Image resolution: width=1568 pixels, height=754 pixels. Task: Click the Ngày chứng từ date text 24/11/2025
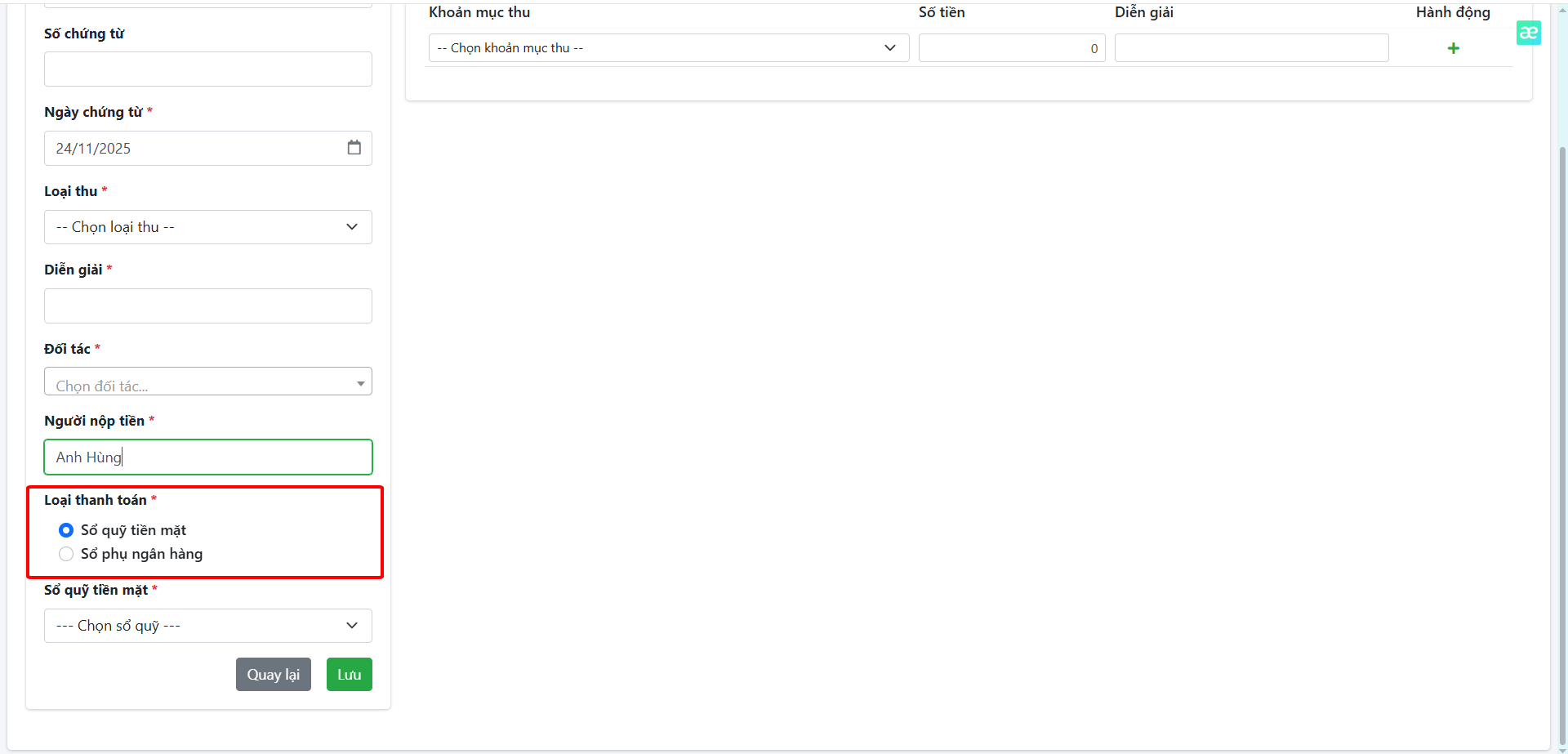(x=93, y=149)
